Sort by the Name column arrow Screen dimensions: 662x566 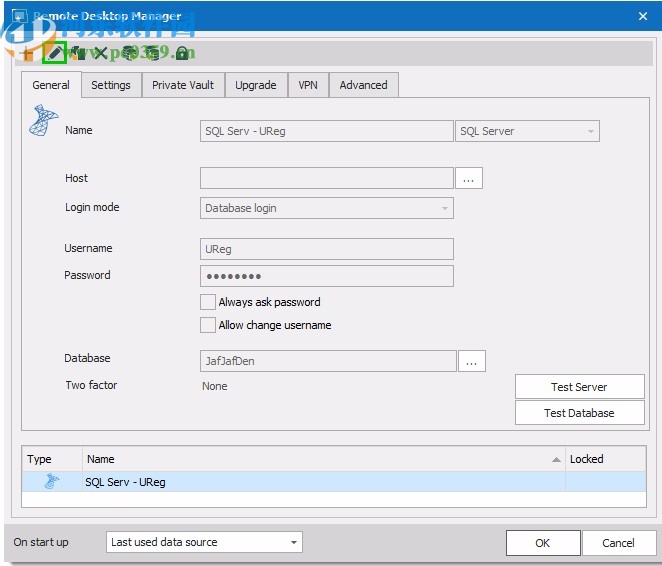(556, 459)
